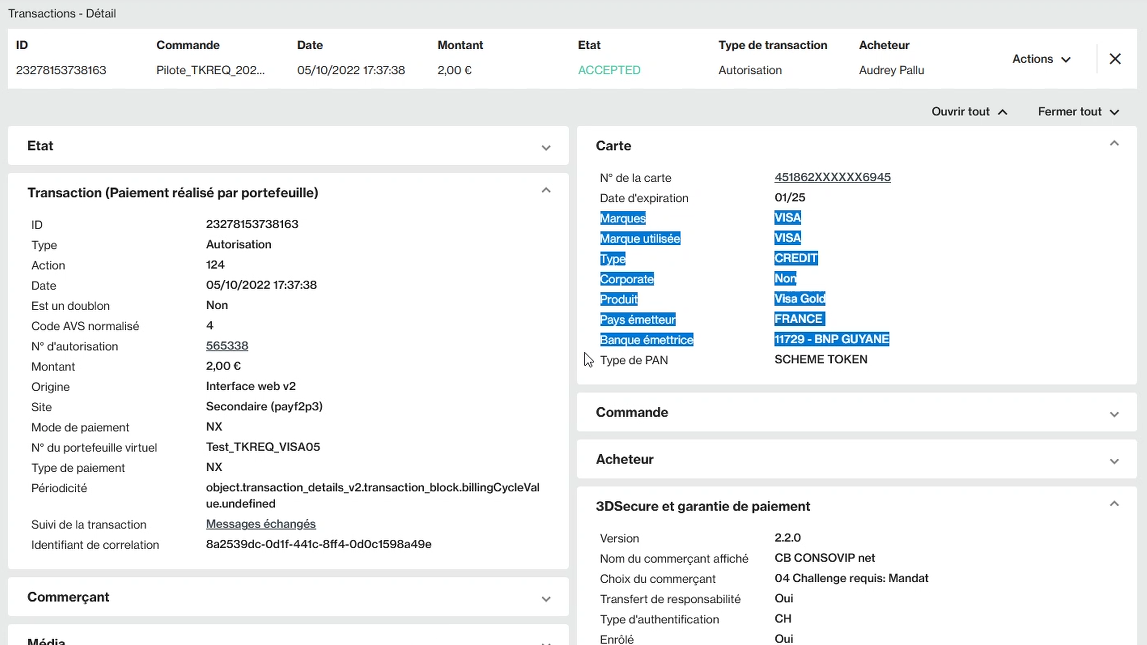Screen dimensions: 1147x645
Task: Expand the Commande section
Action: 1114,414
